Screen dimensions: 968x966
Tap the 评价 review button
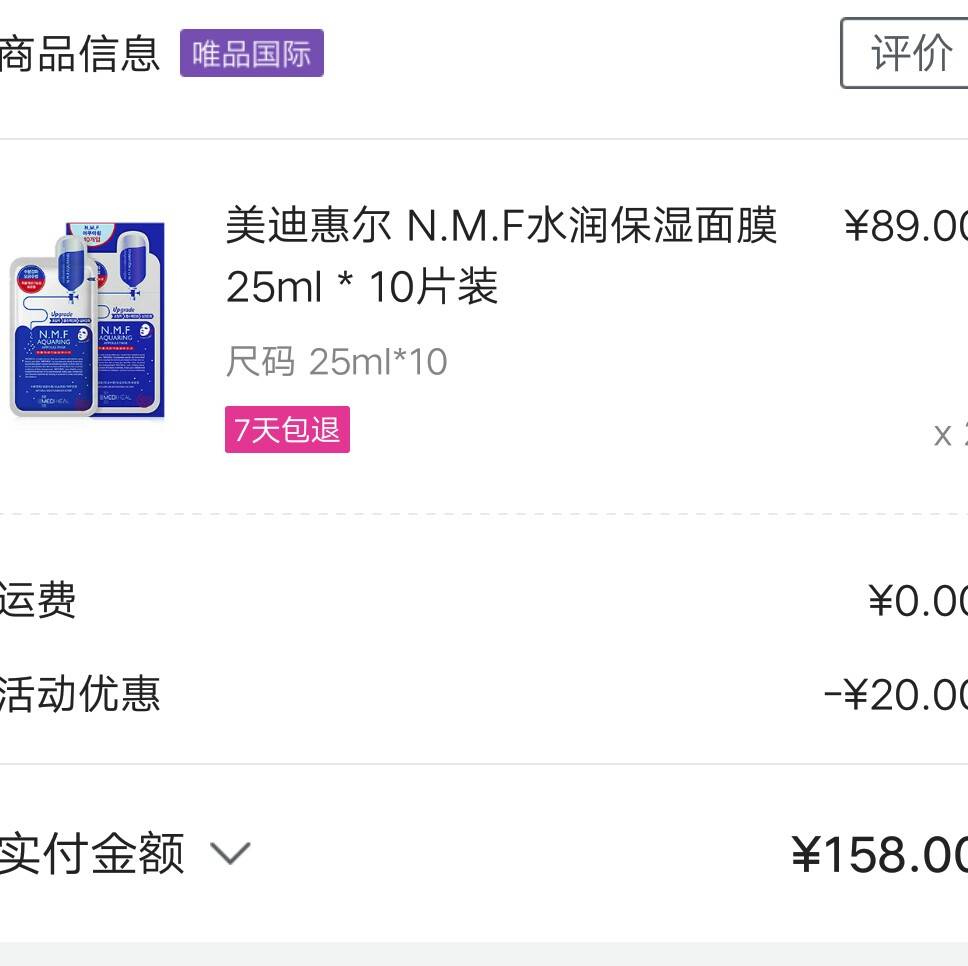tap(908, 53)
